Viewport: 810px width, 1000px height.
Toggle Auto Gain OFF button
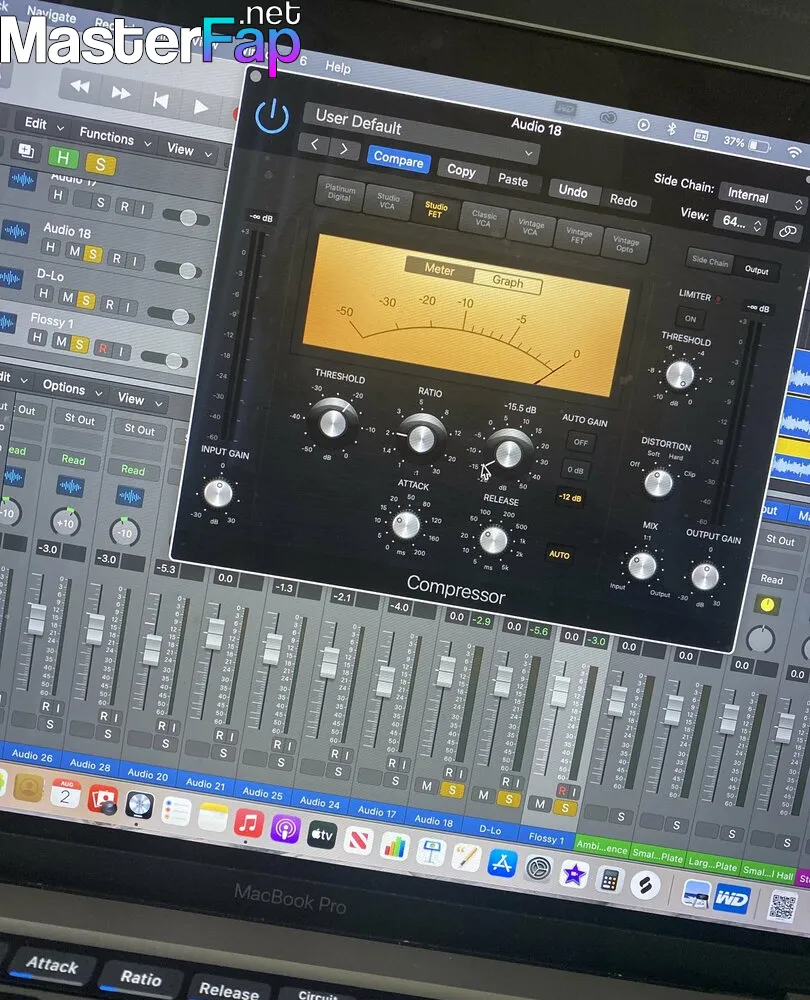[577, 442]
